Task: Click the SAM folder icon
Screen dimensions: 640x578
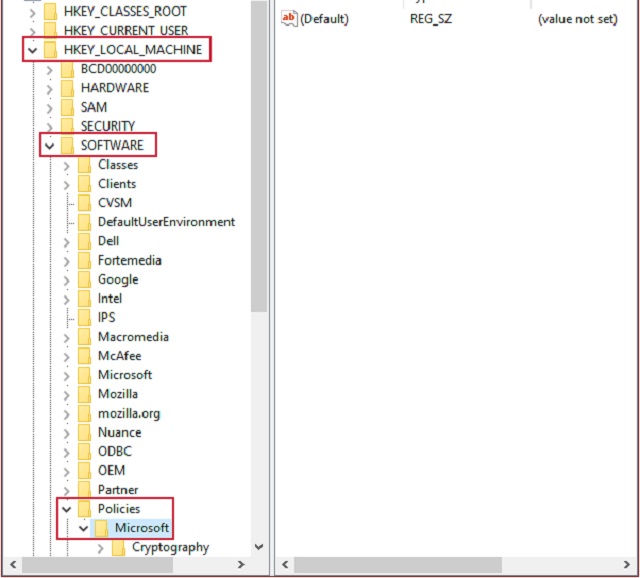Action: point(67,107)
